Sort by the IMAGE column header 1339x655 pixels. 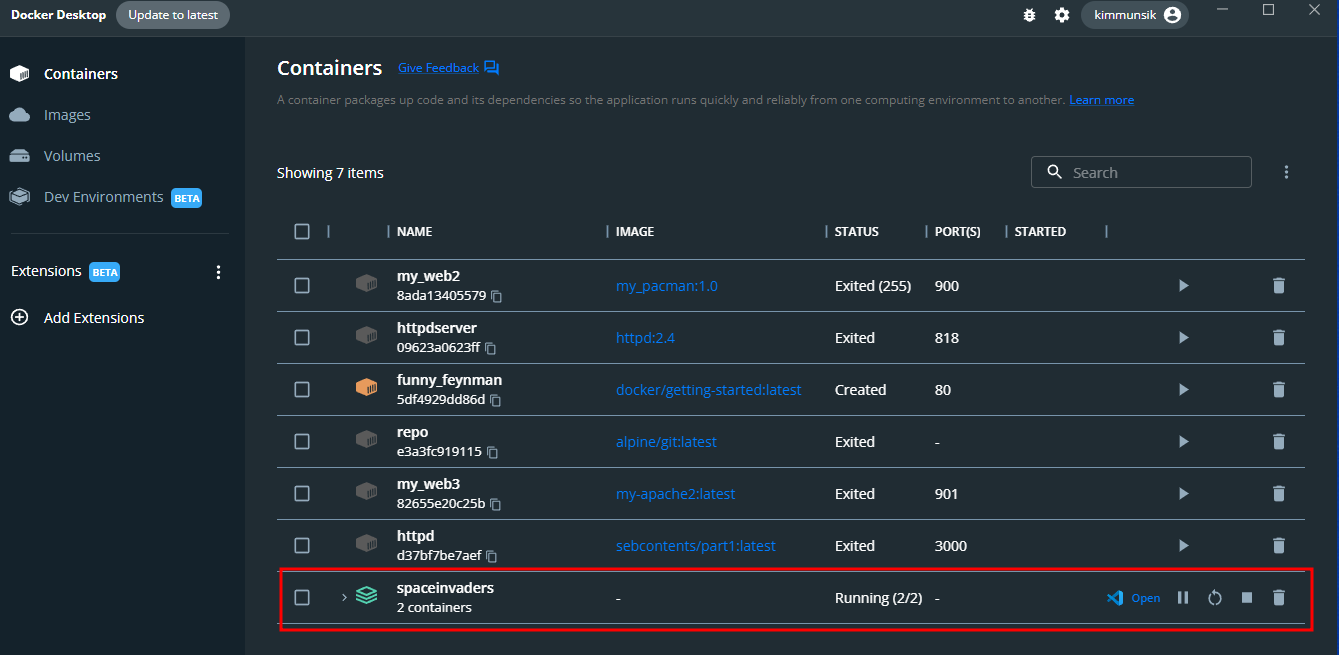tap(635, 231)
